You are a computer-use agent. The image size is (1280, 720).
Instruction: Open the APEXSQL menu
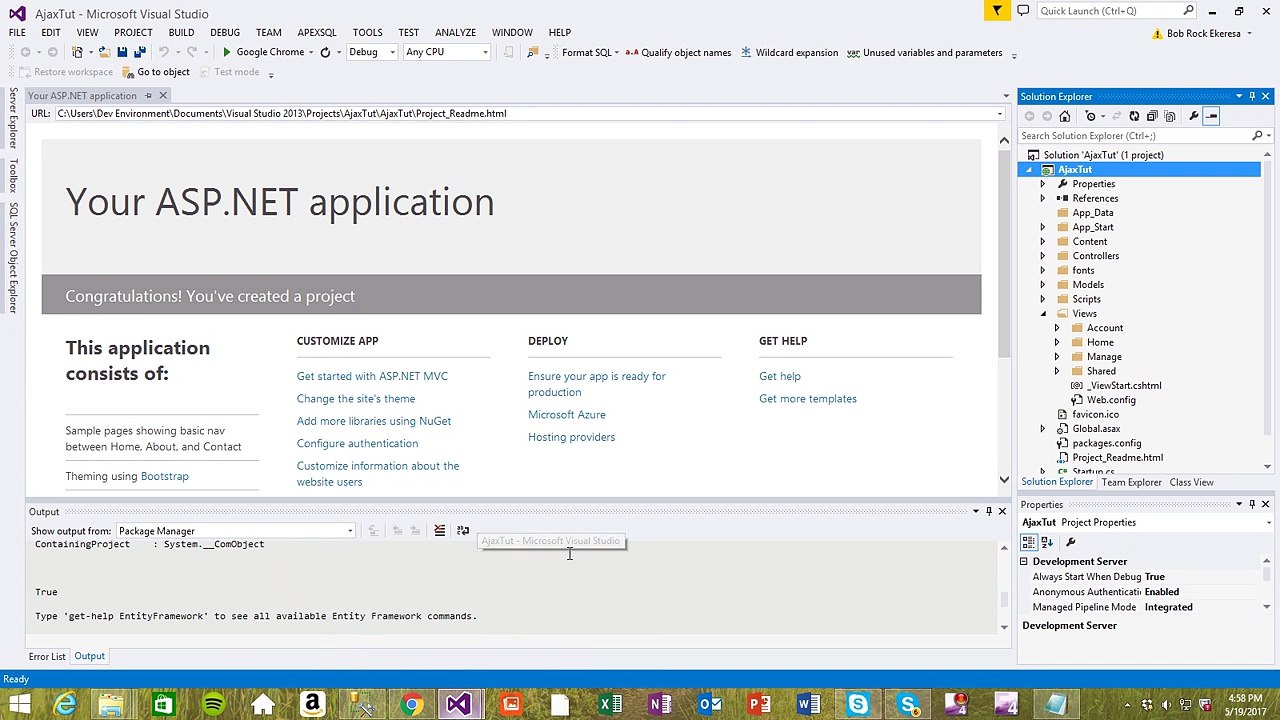pyautogui.click(x=317, y=33)
